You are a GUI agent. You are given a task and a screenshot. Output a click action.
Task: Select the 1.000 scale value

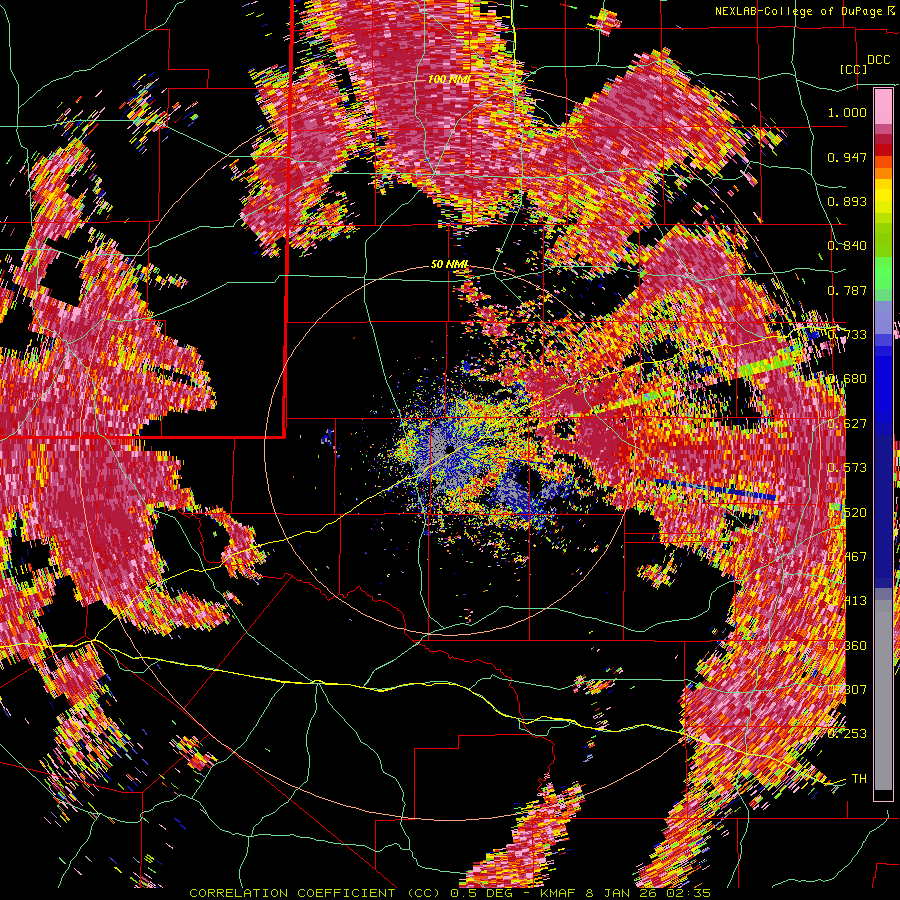(x=847, y=112)
